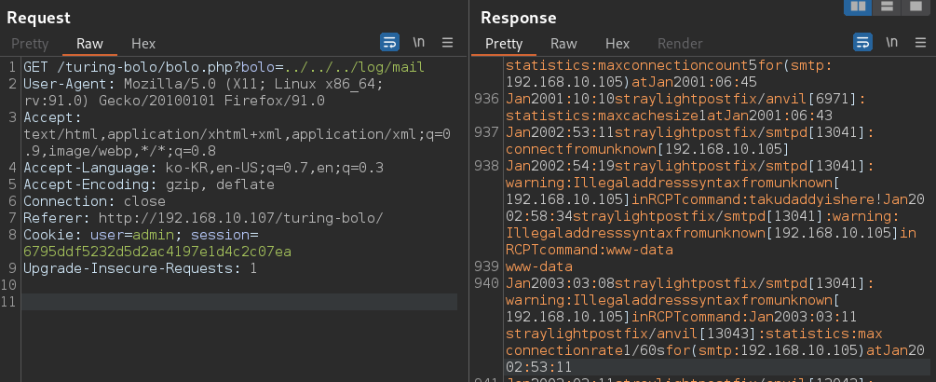Switch Request view to Pretty tab

(x=30, y=44)
